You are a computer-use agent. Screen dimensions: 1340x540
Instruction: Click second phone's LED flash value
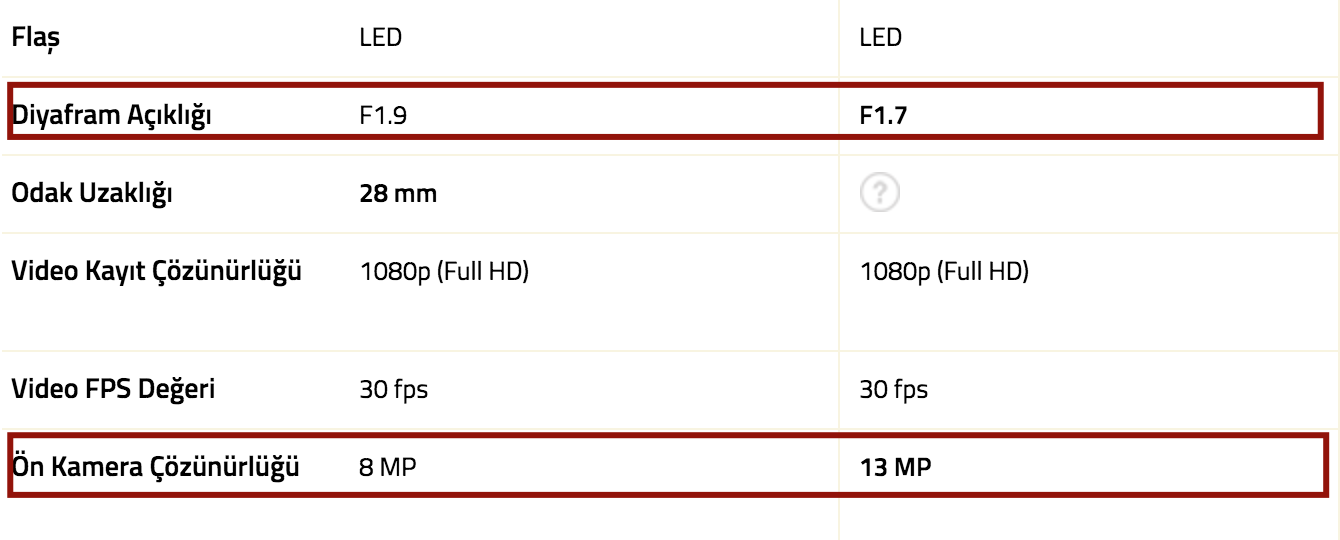[x=881, y=39]
